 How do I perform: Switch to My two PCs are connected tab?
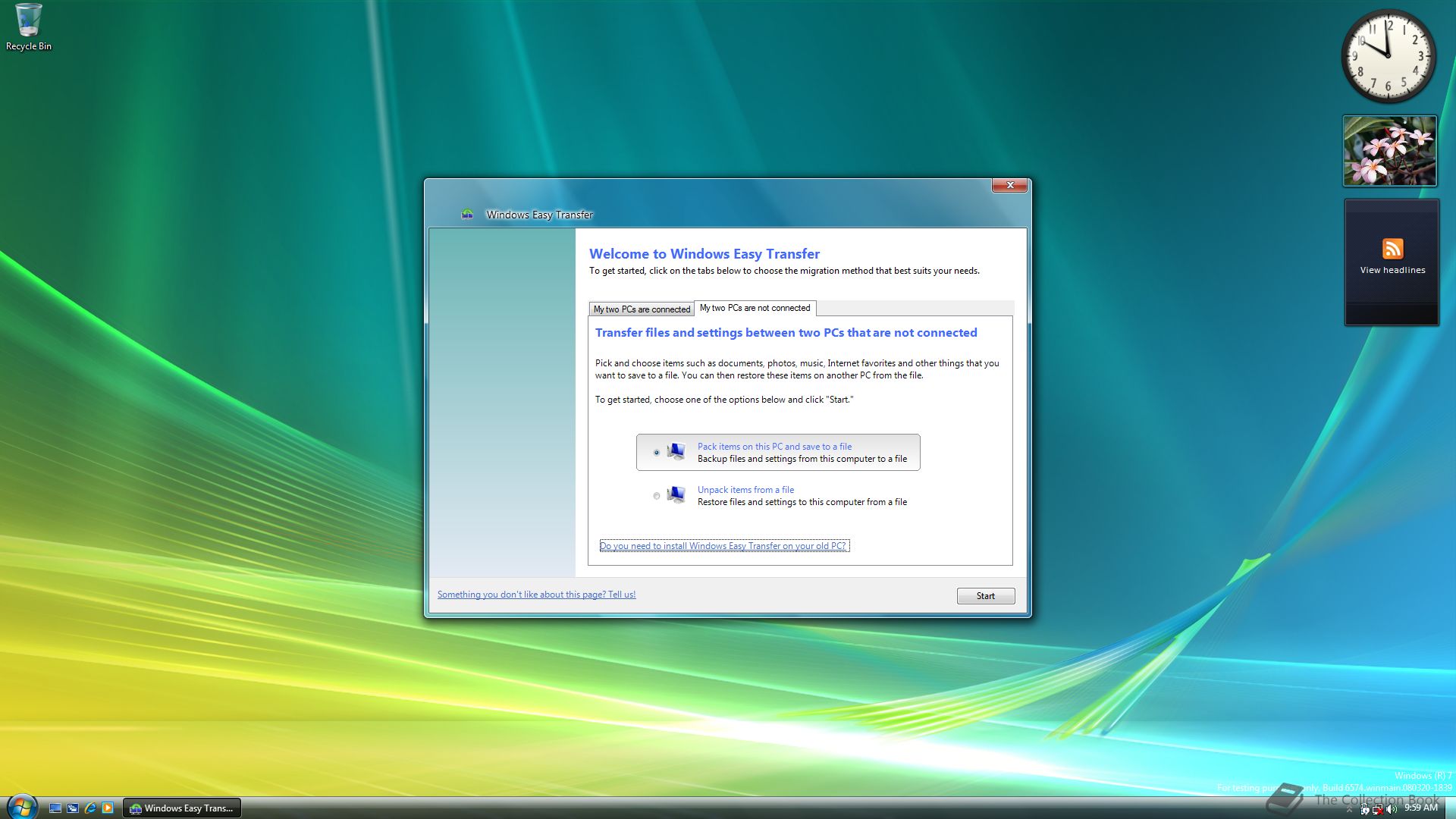point(642,309)
